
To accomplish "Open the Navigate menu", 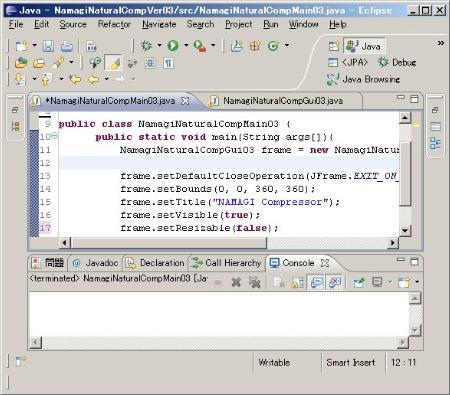I will tap(159, 24).
